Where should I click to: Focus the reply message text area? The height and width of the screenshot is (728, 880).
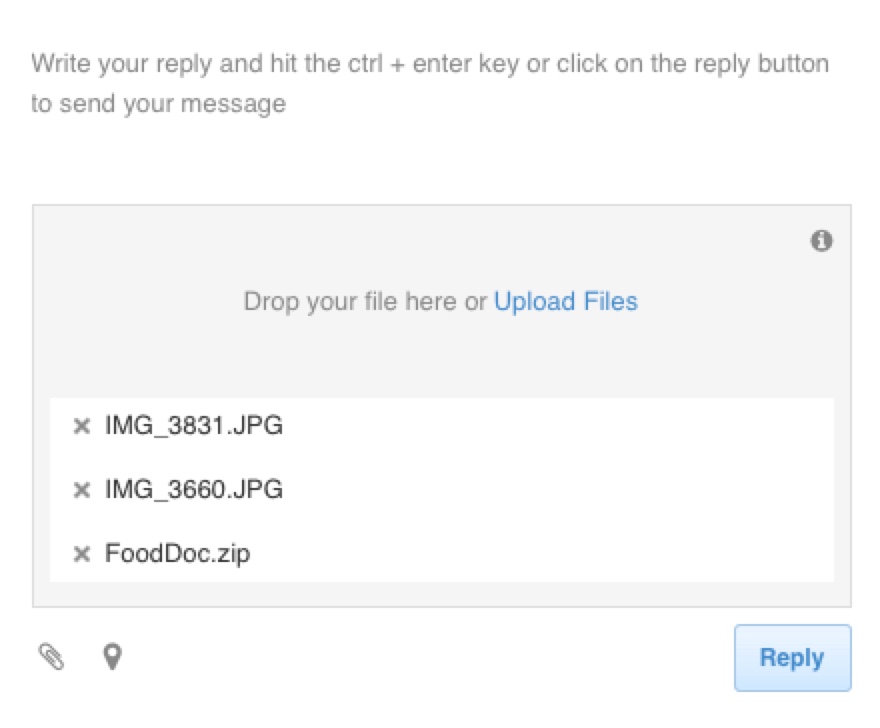[441, 112]
